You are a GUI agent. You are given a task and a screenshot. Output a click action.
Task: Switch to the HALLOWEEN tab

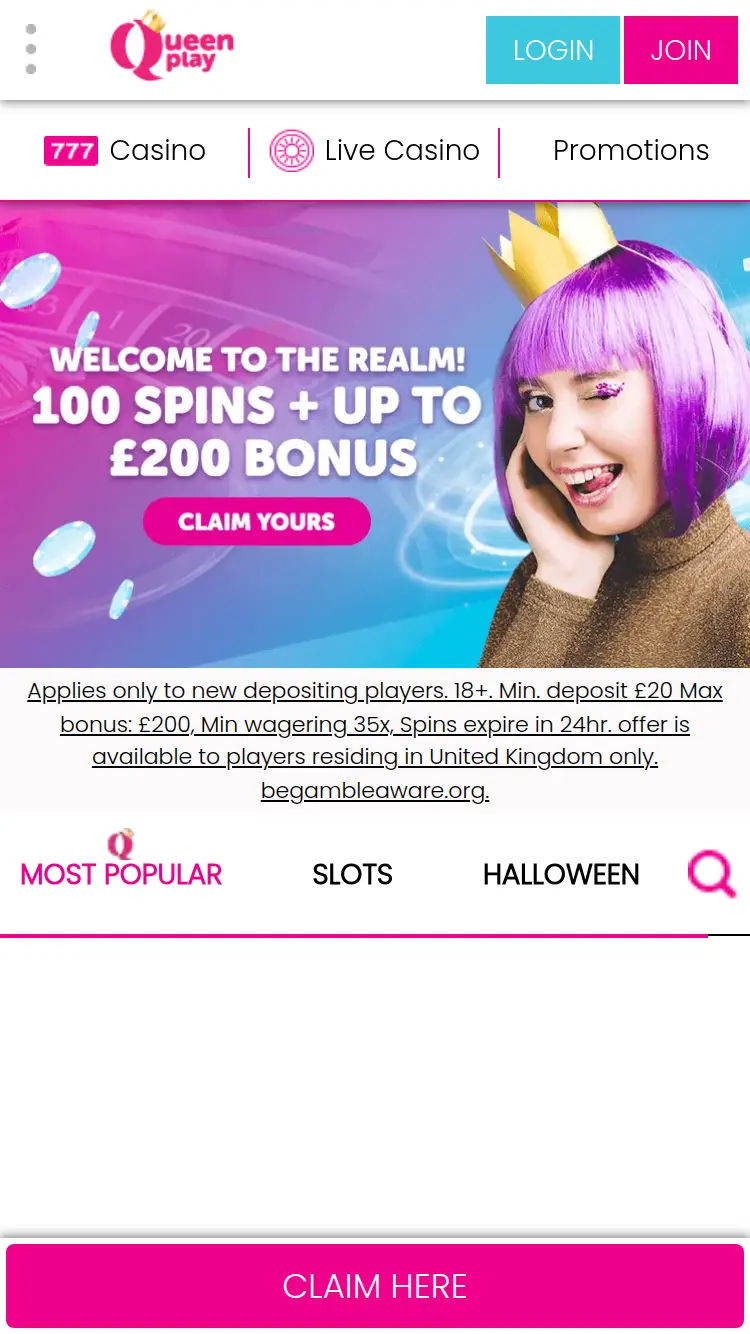[561, 874]
